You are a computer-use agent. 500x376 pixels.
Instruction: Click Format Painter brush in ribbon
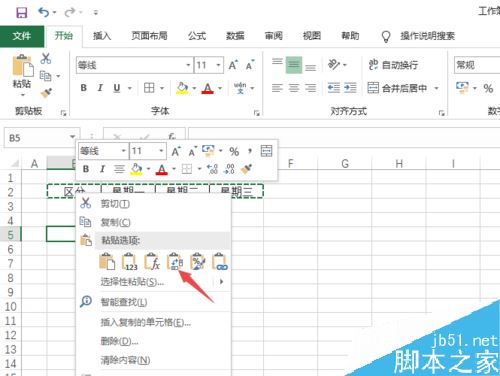[x=46, y=93]
